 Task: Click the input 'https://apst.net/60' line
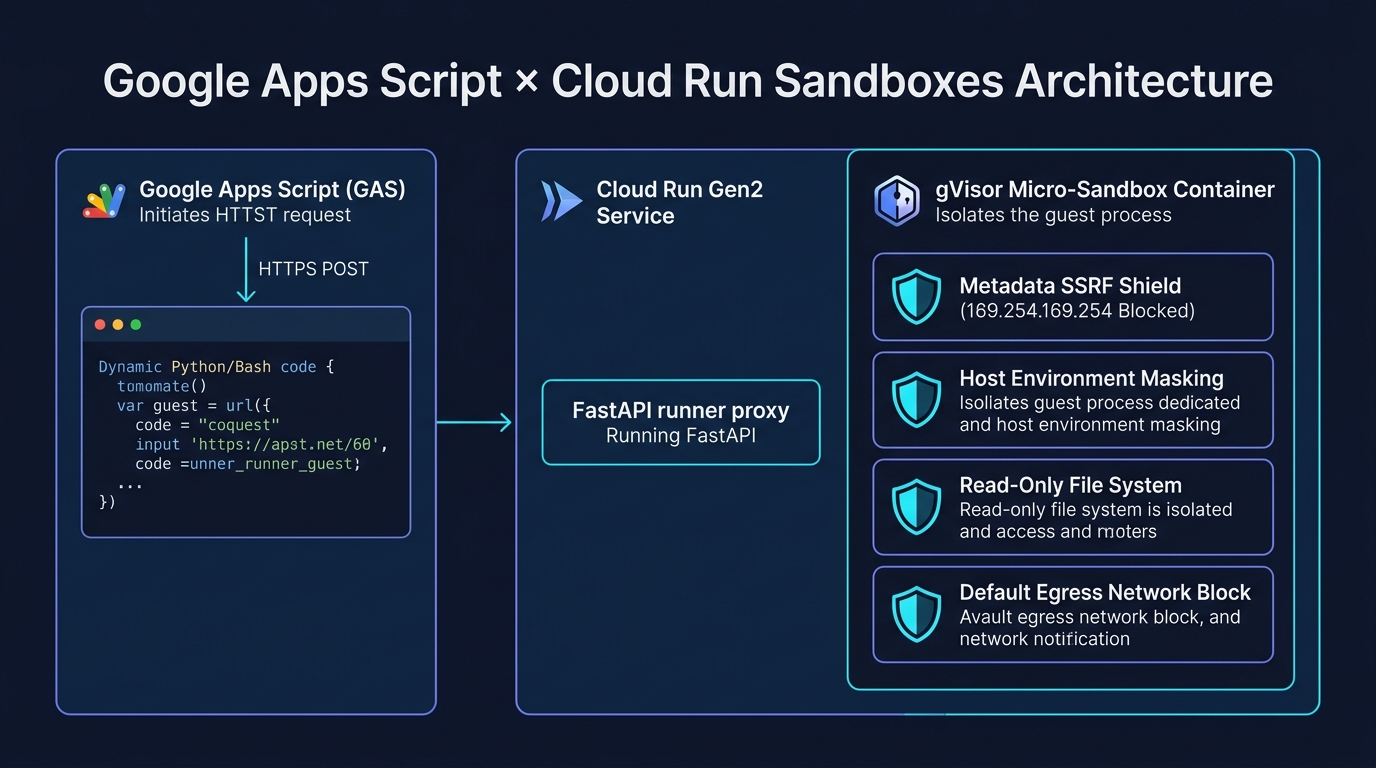pyautogui.click(x=261, y=445)
